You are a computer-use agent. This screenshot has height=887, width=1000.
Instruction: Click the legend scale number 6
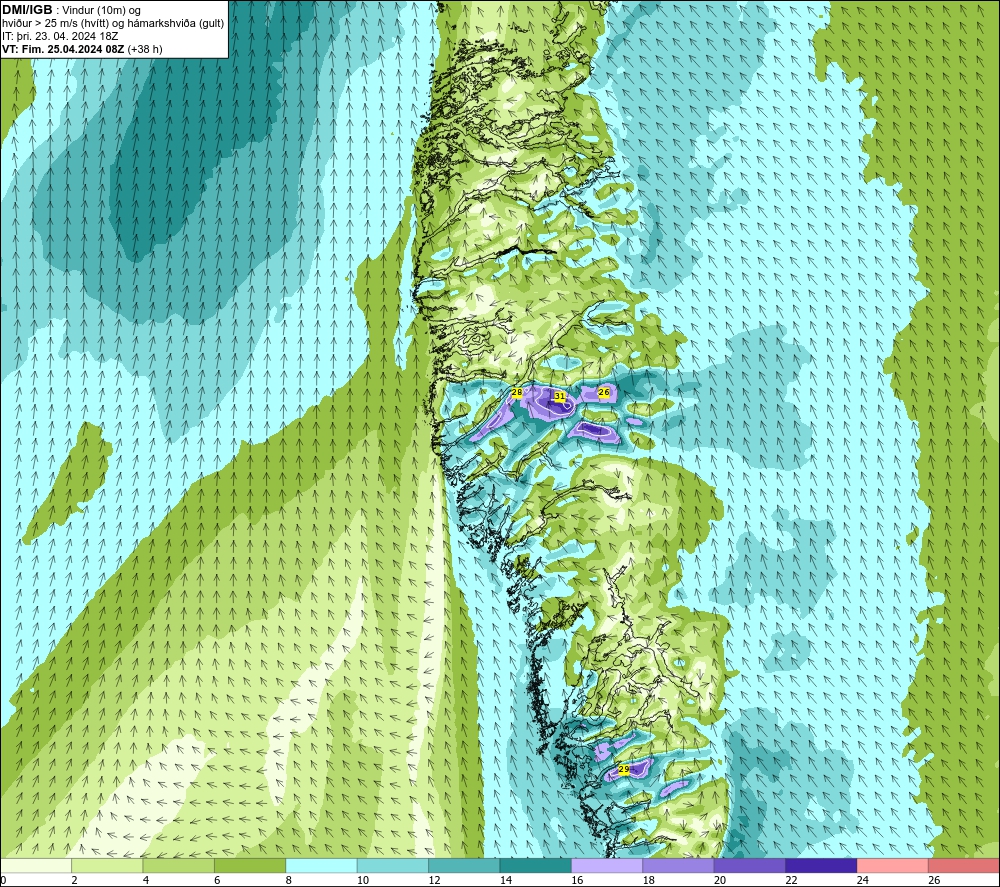[217, 880]
